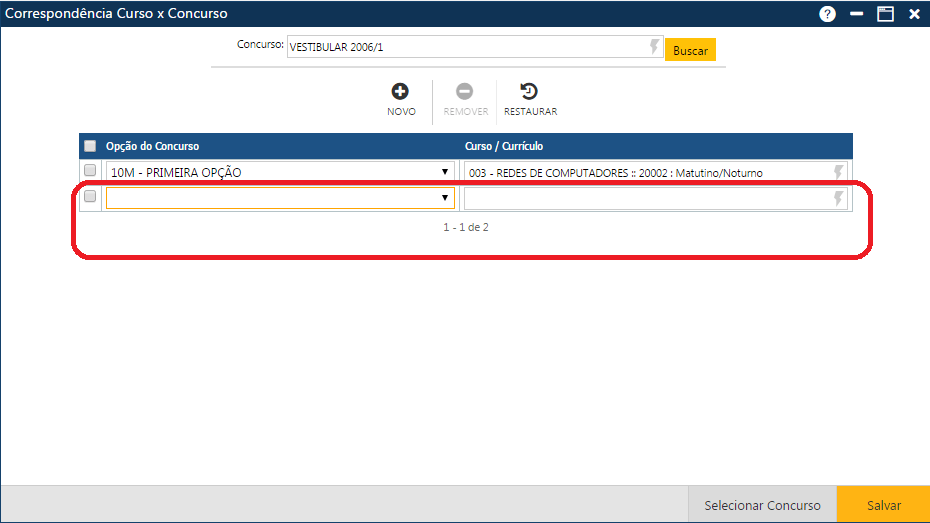Open the help question mark icon
The height and width of the screenshot is (523, 930).
point(827,14)
